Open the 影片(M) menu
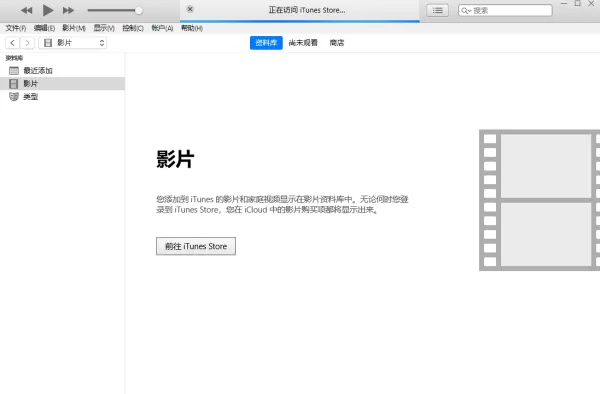 click(74, 28)
